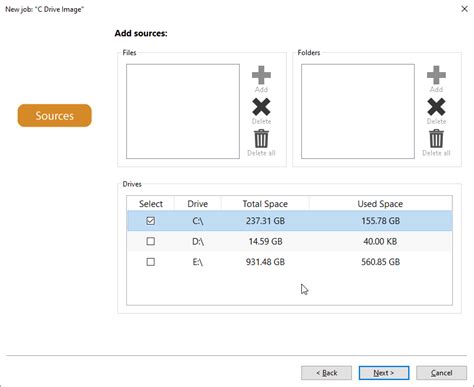
Task: Click the Delete all trash icon in Folders
Action: coord(436,139)
